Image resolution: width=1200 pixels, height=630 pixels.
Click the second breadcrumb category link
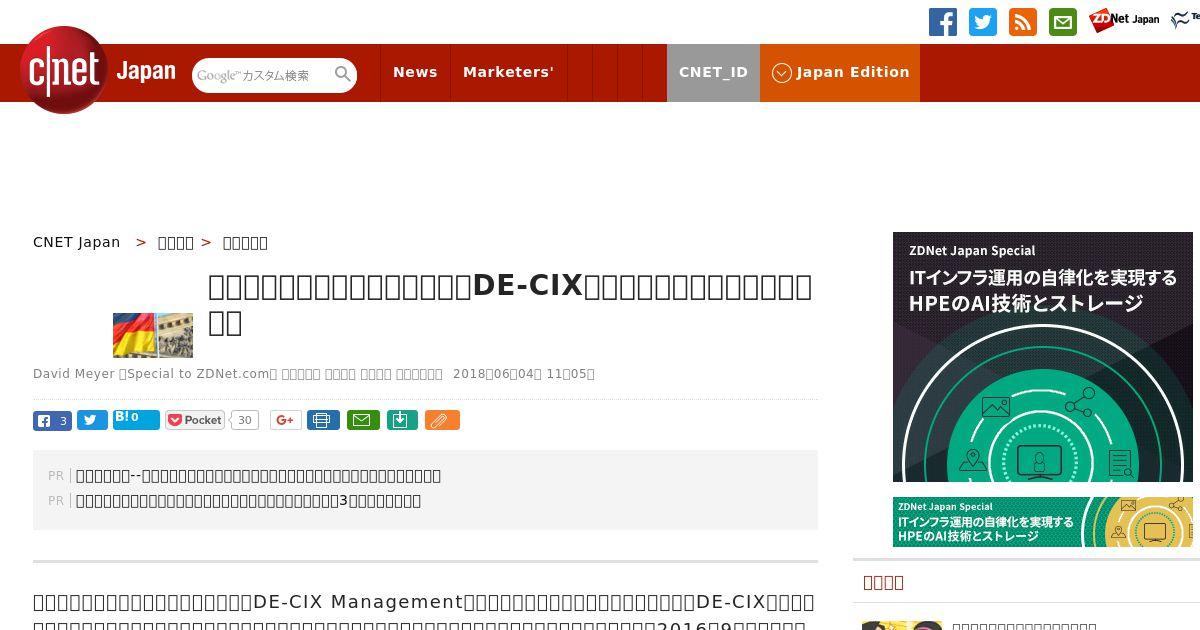[176, 242]
